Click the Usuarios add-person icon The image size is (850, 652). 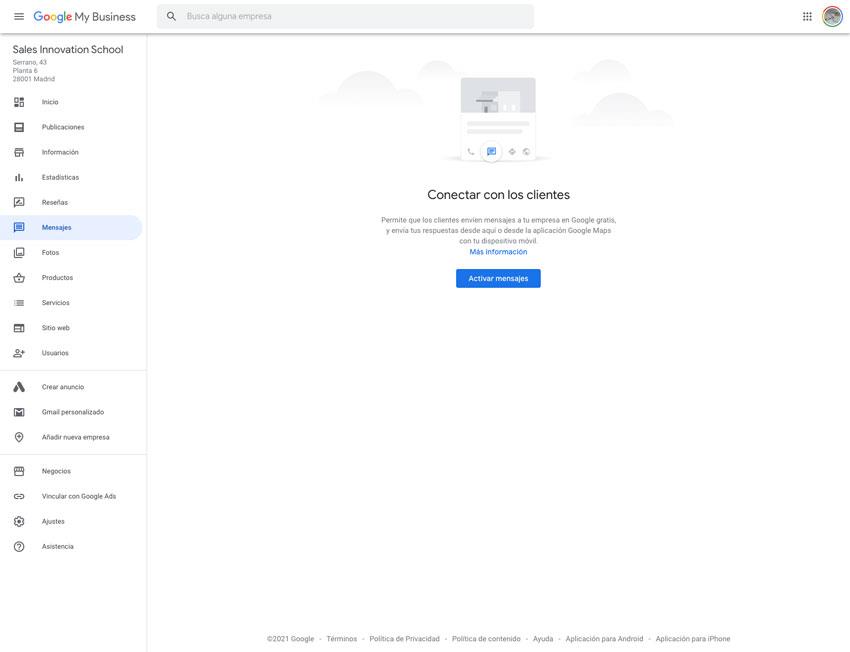19,353
